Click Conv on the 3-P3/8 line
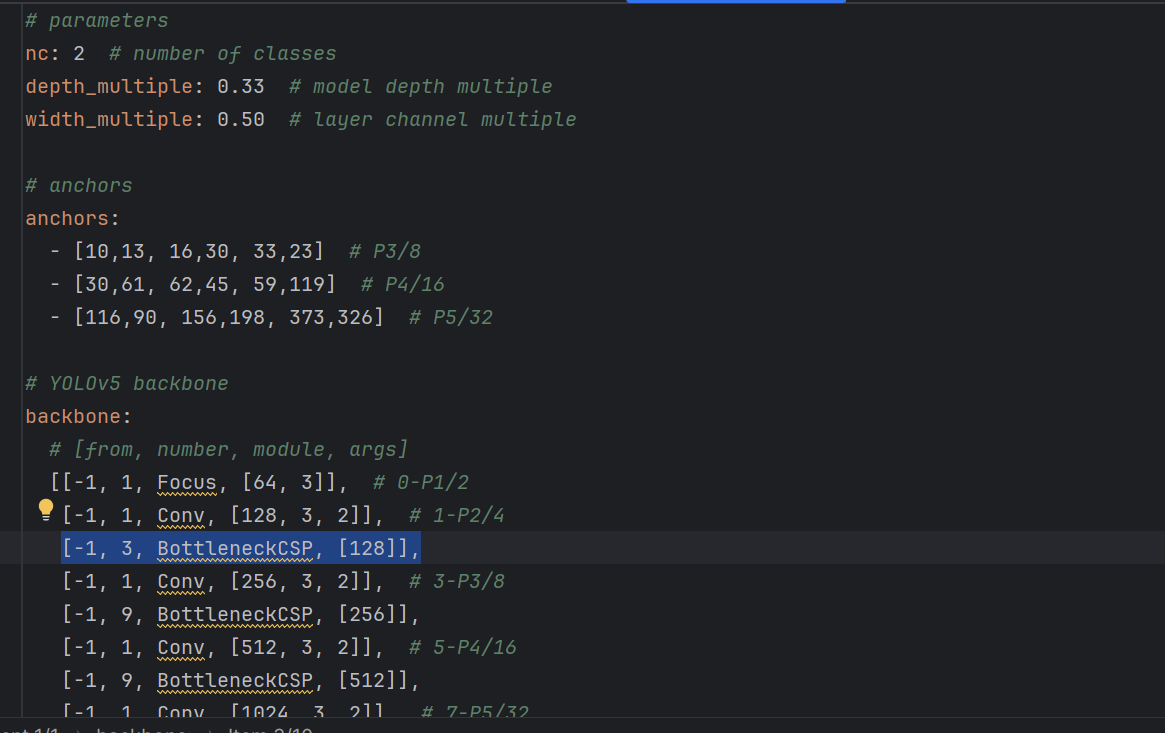The height and width of the screenshot is (733, 1165). (181, 581)
